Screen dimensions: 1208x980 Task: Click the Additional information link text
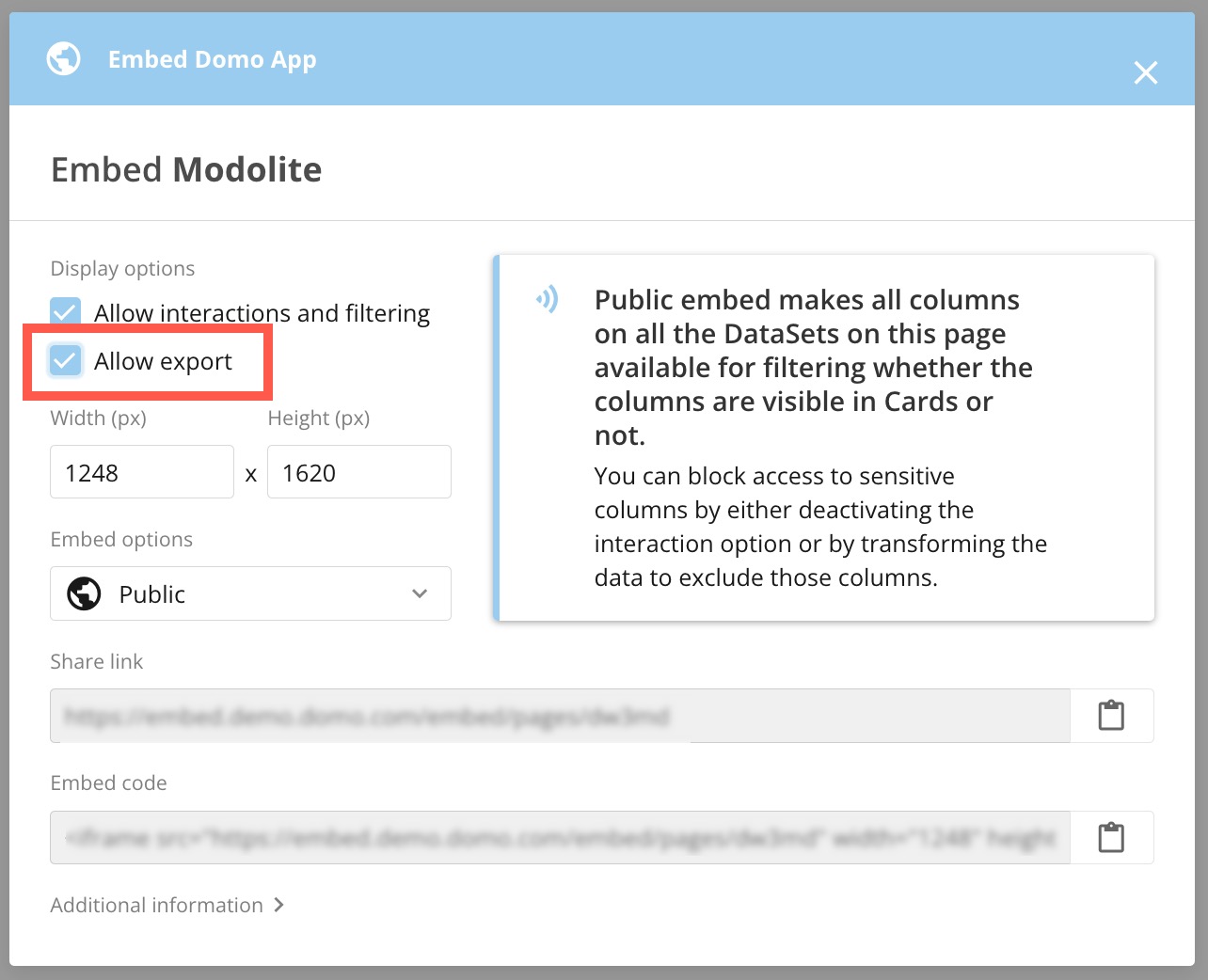156,905
